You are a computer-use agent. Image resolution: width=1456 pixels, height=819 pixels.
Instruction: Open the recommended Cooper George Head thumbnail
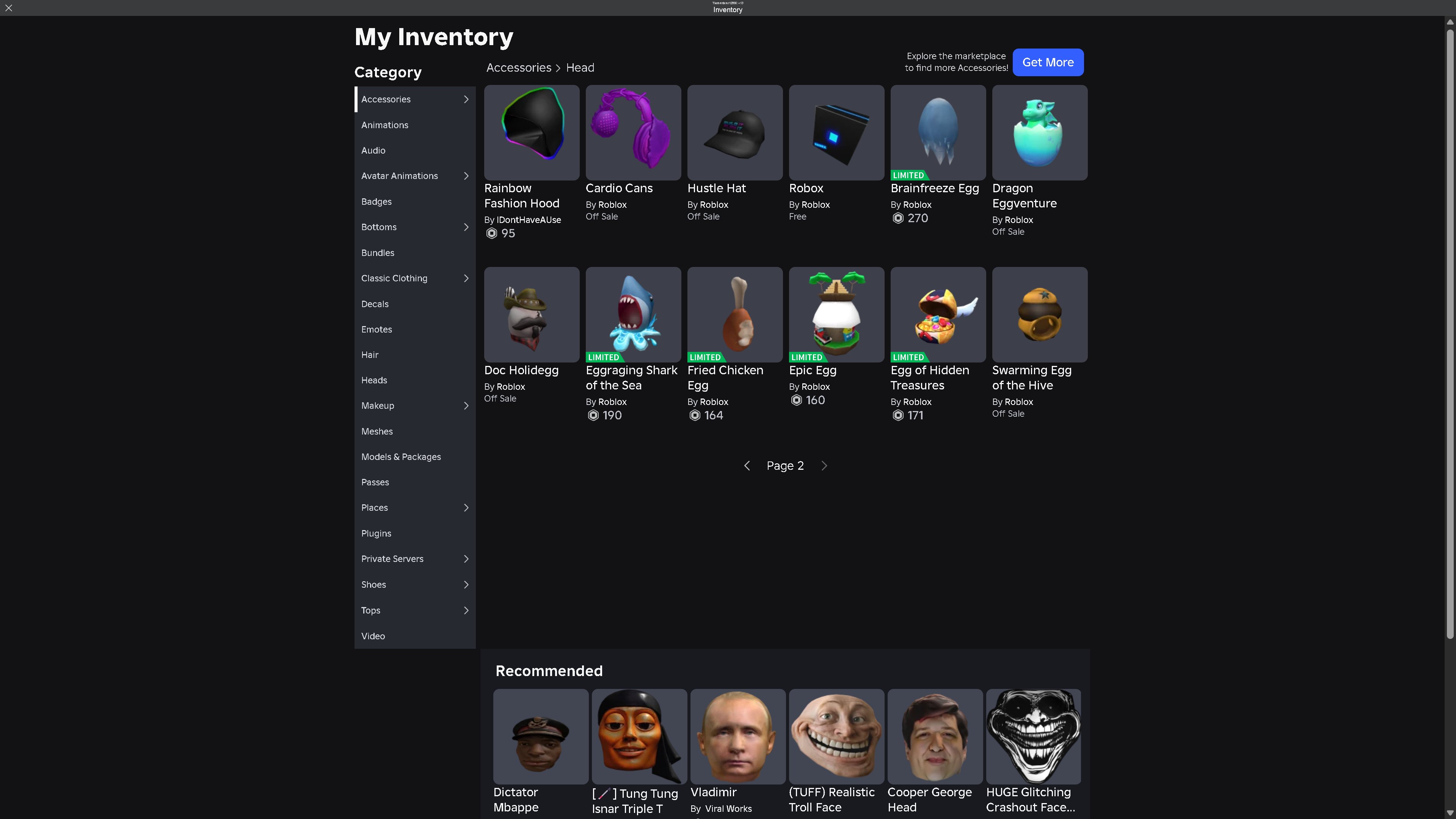935,736
